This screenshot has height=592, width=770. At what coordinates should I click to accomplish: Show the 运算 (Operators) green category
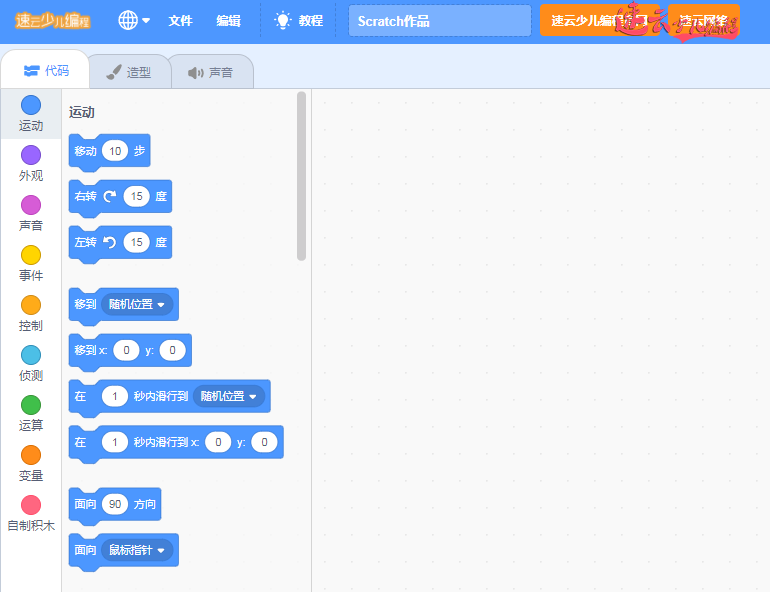[x=31, y=405]
